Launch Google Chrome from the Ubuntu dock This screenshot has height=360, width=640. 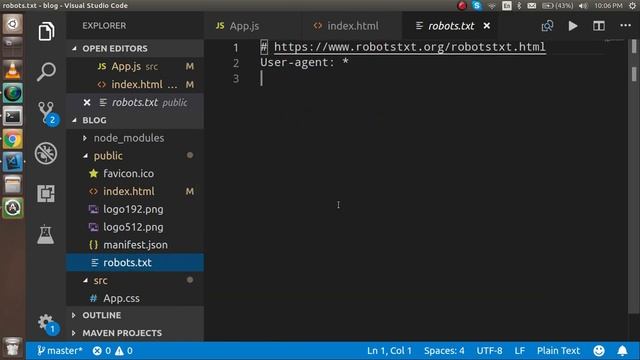pyautogui.click(x=13, y=139)
